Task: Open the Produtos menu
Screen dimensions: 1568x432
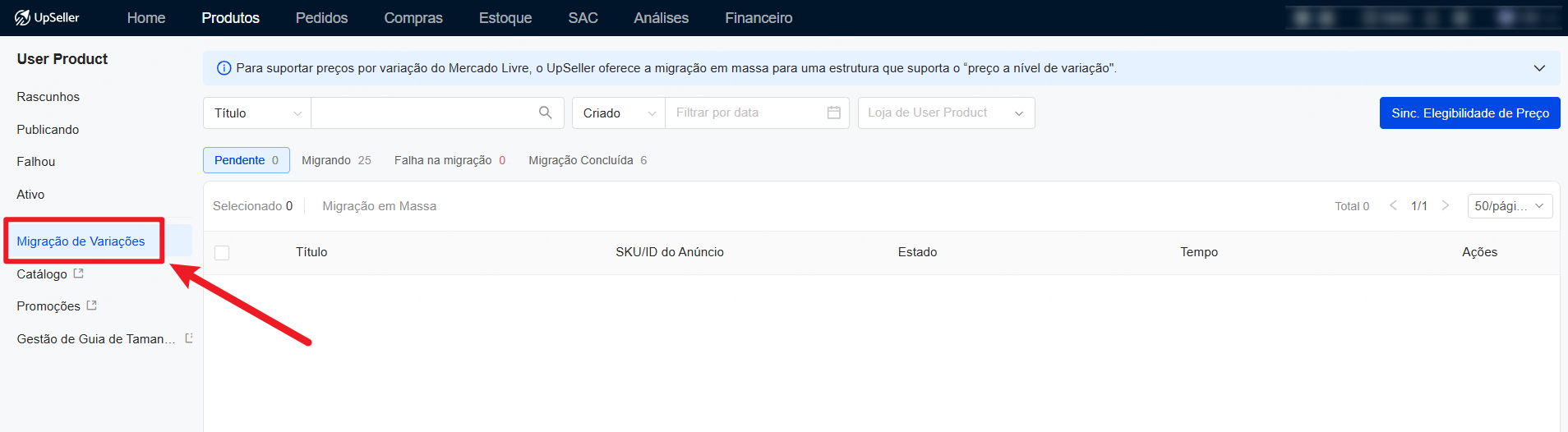Action: tap(231, 18)
